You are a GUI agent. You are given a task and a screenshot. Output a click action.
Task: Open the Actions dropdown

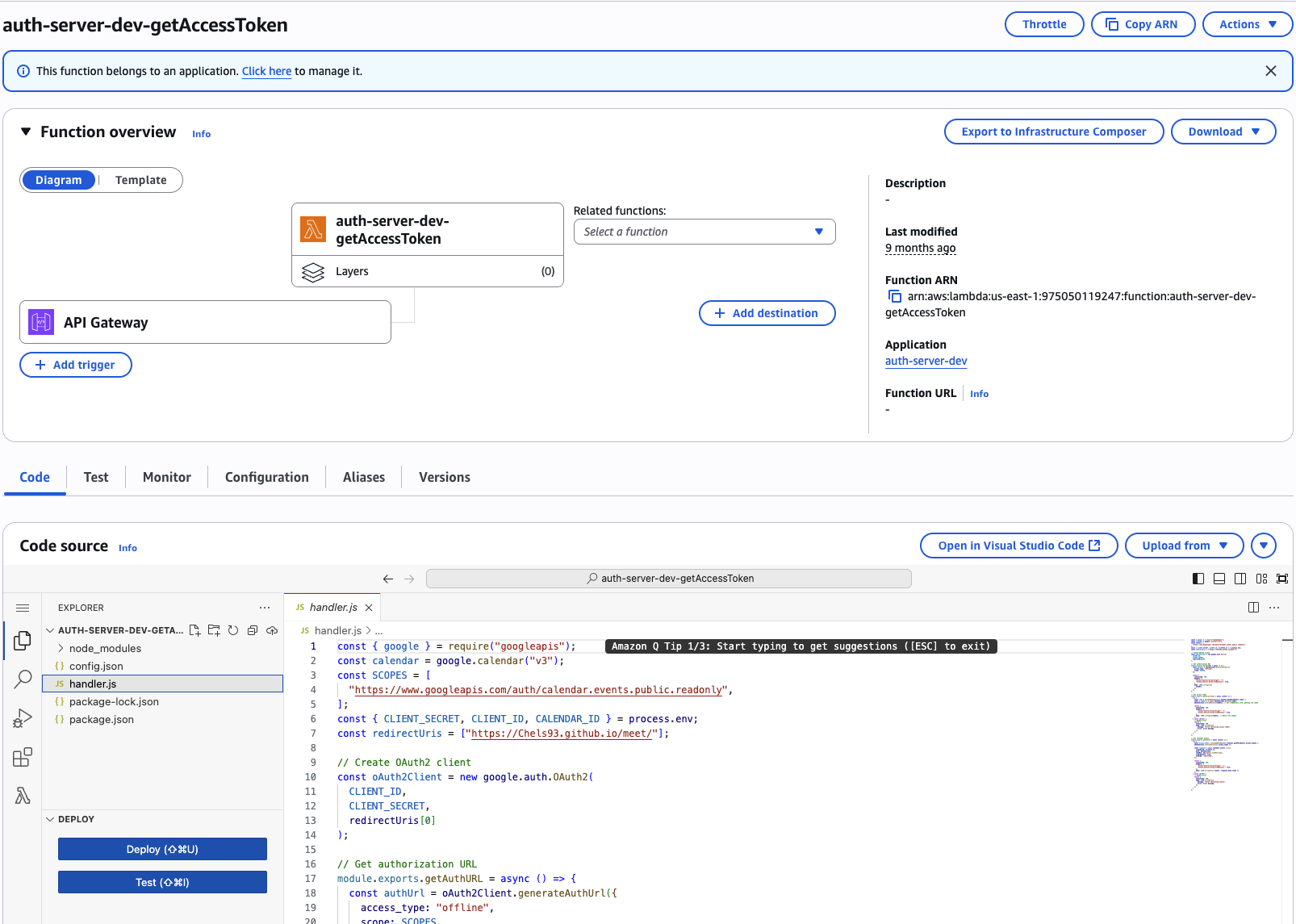(1247, 24)
